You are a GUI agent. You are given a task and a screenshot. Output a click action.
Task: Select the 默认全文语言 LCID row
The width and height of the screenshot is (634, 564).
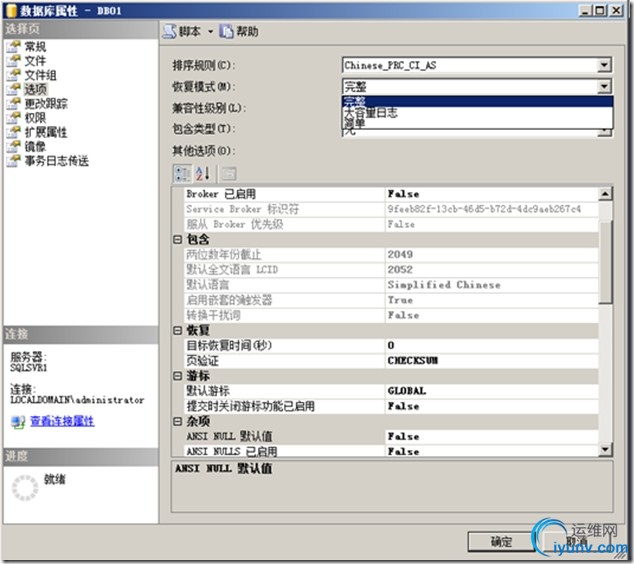(391, 270)
